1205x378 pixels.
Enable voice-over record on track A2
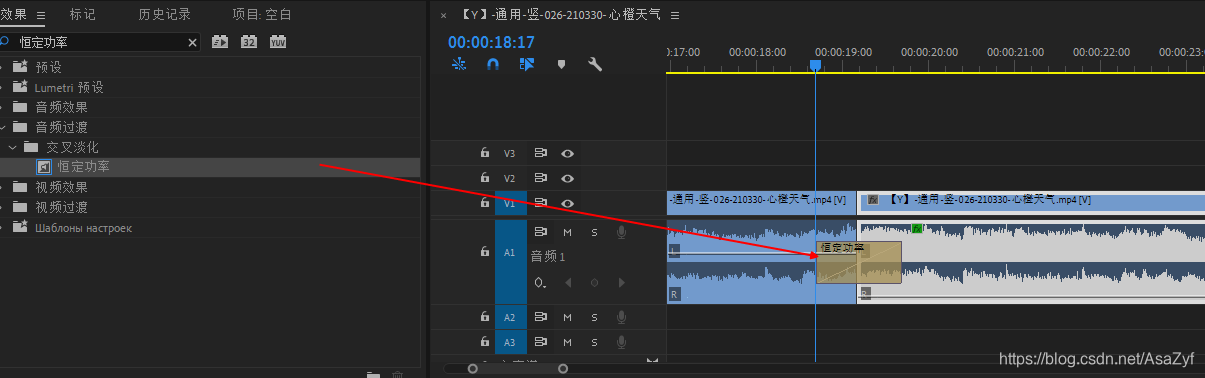(x=621, y=317)
